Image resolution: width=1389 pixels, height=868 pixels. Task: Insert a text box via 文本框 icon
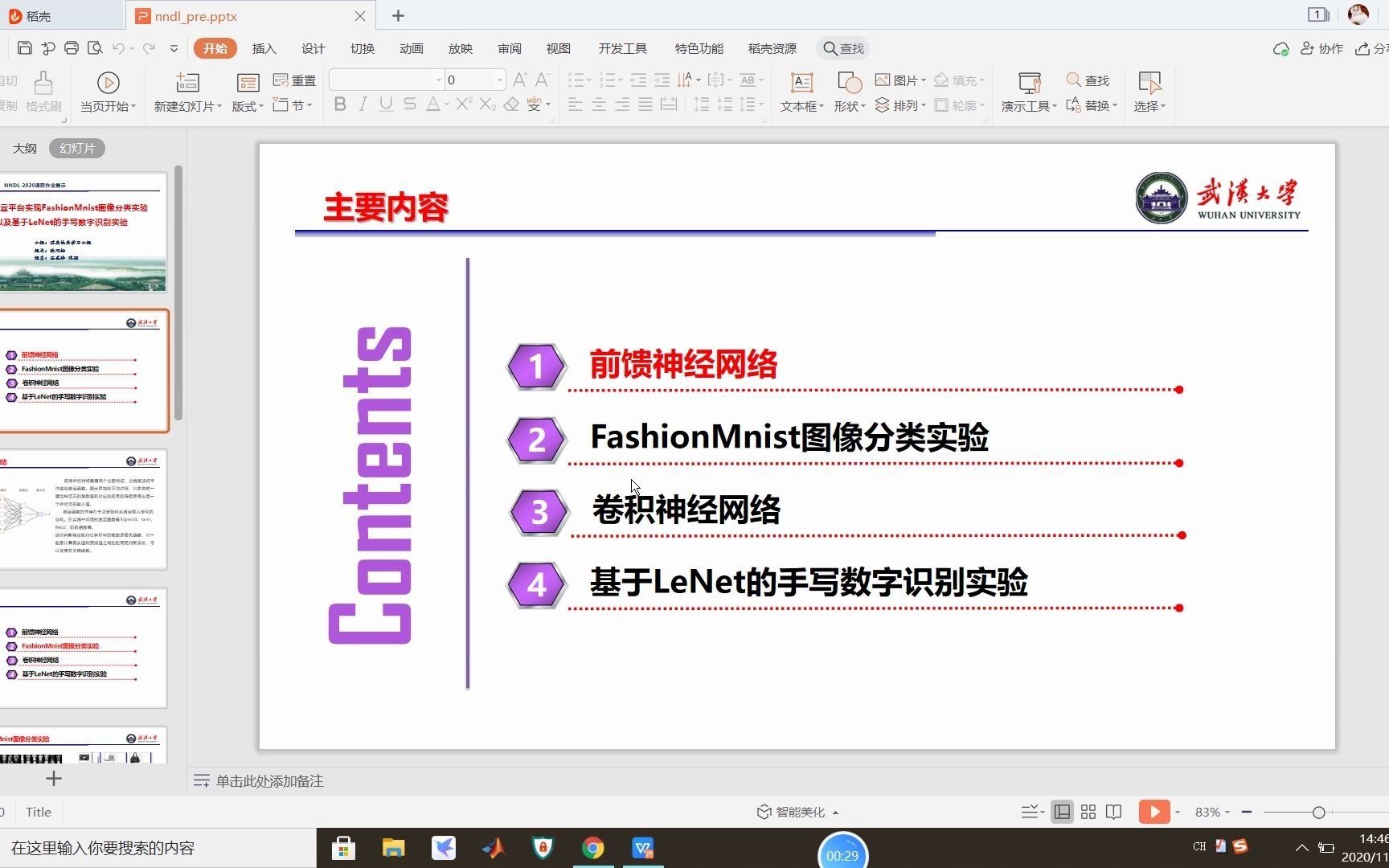click(x=801, y=92)
